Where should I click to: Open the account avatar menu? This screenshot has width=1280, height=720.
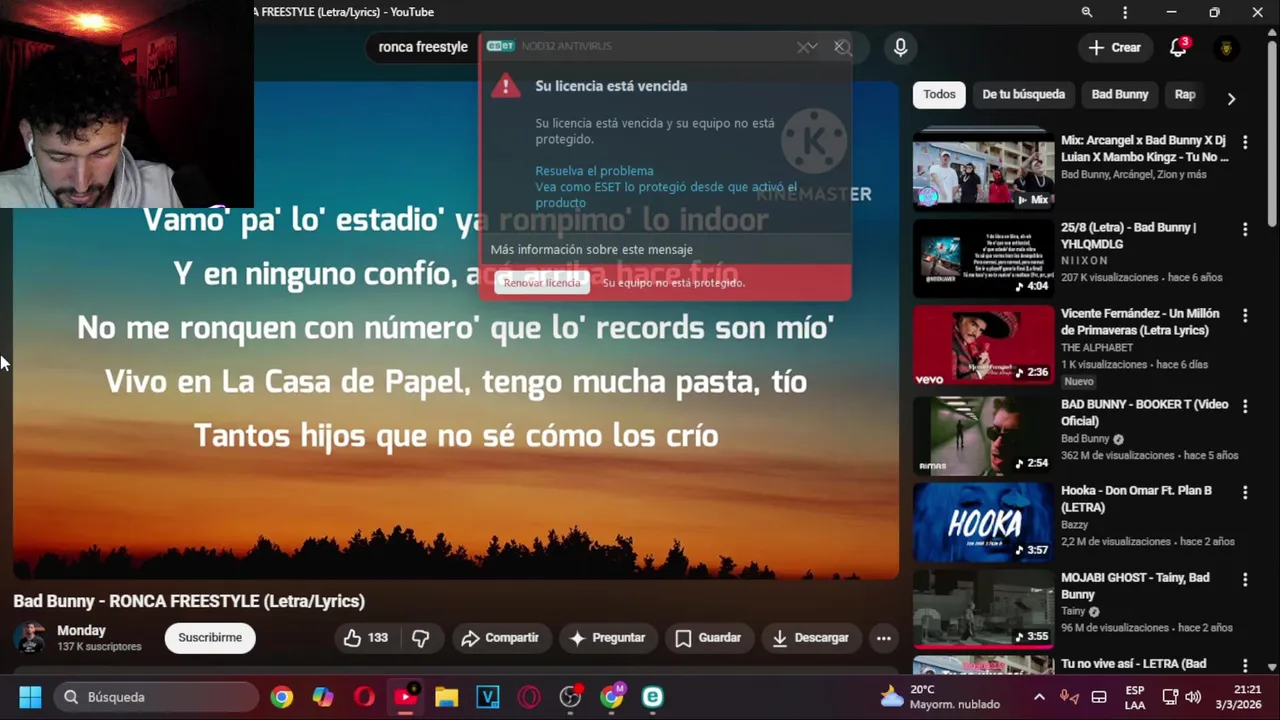coord(1226,47)
